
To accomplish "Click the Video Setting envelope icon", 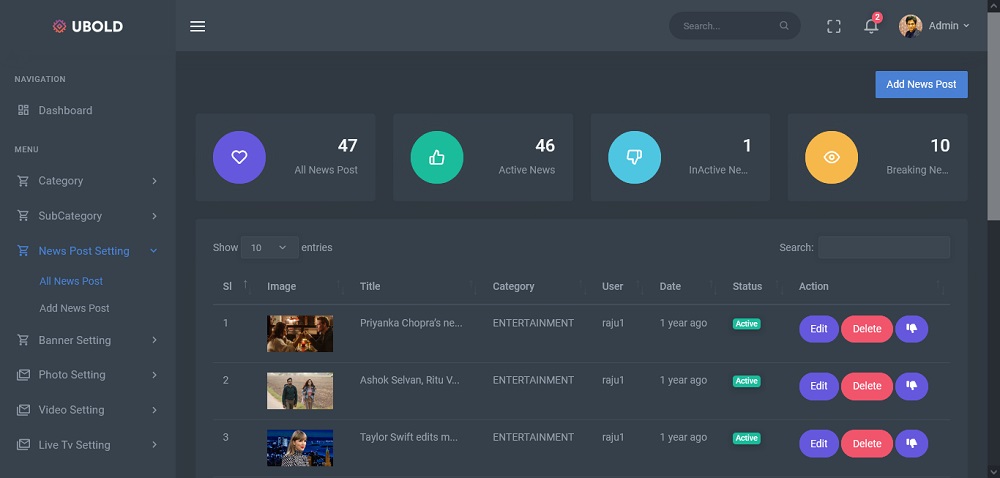I will [24, 410].
